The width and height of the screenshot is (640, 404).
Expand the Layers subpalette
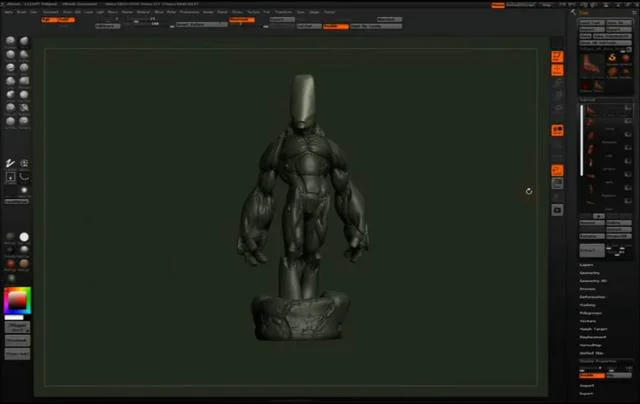pos(587,265)
